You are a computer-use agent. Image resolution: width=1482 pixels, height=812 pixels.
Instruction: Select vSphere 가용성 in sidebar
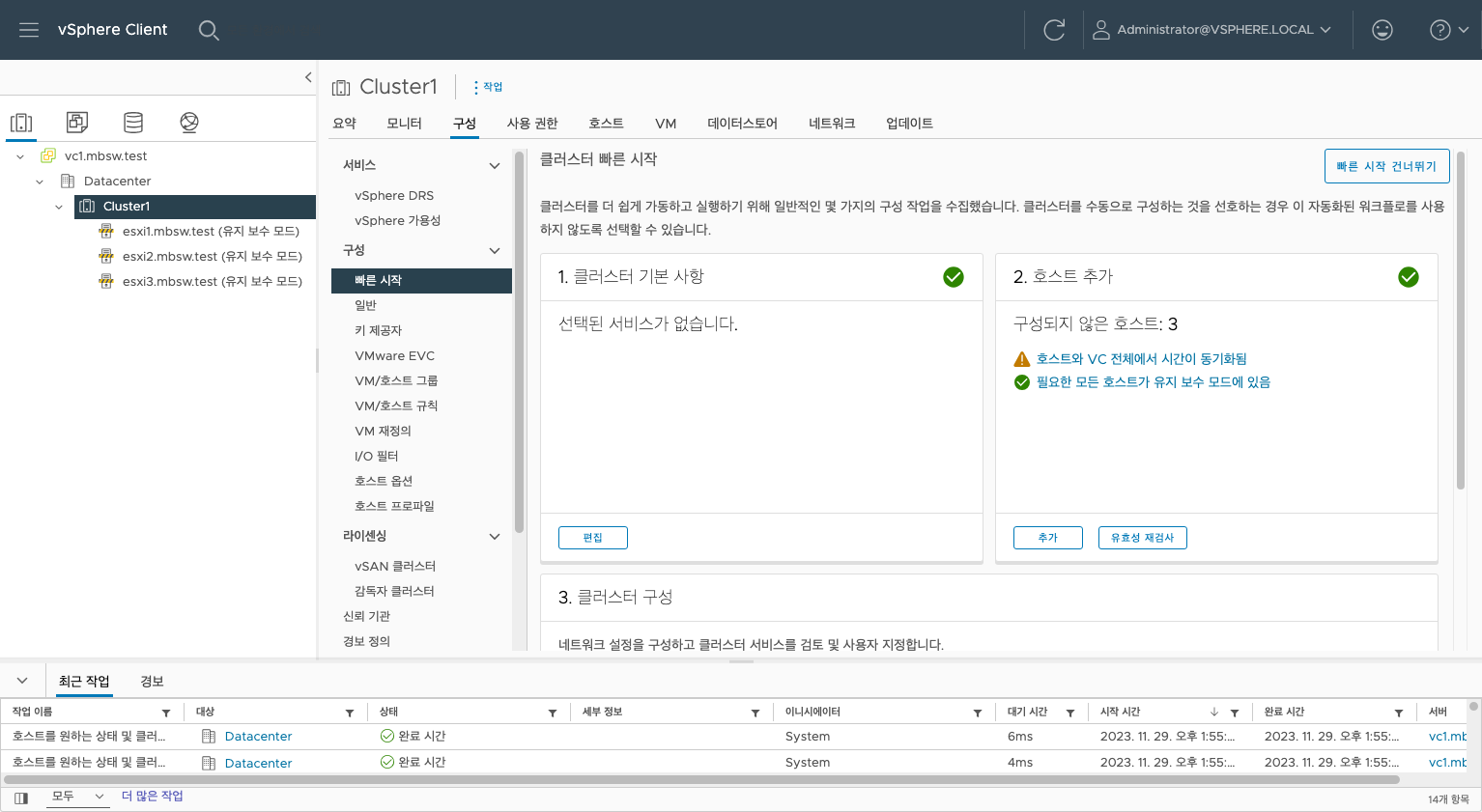(x=397, y=221)
